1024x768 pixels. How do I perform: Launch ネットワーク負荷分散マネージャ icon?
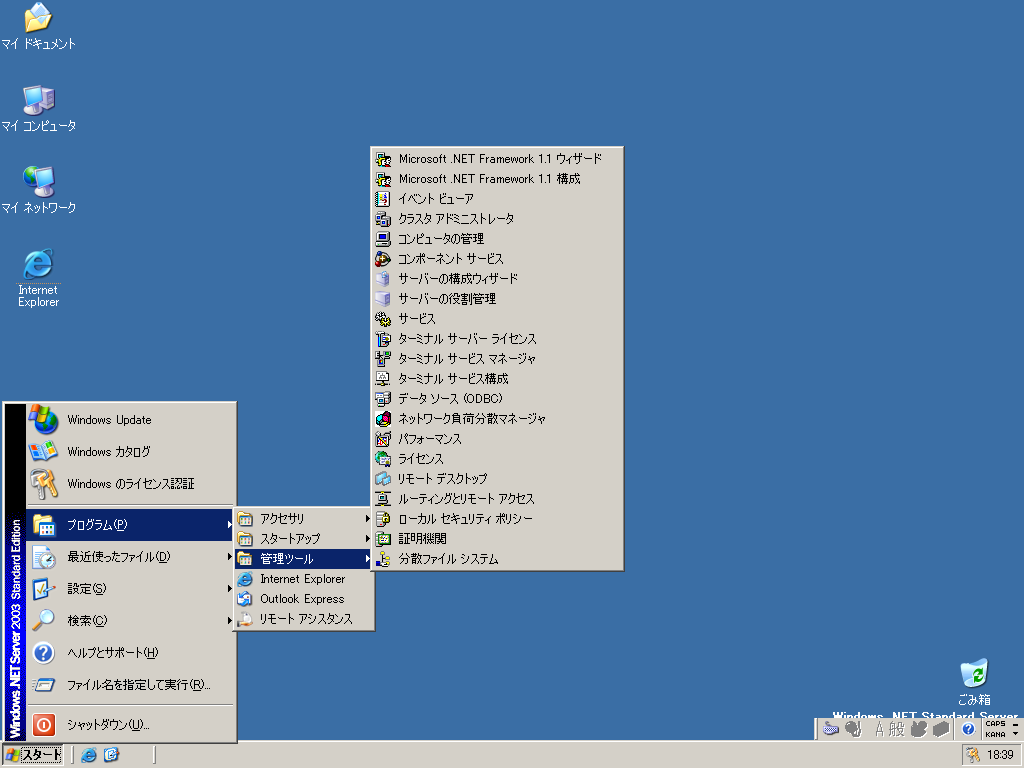[x=383, y=419]
